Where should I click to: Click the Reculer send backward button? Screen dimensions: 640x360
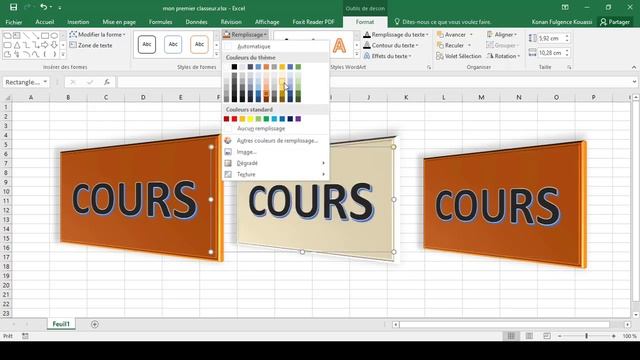(x=450, y=45)
